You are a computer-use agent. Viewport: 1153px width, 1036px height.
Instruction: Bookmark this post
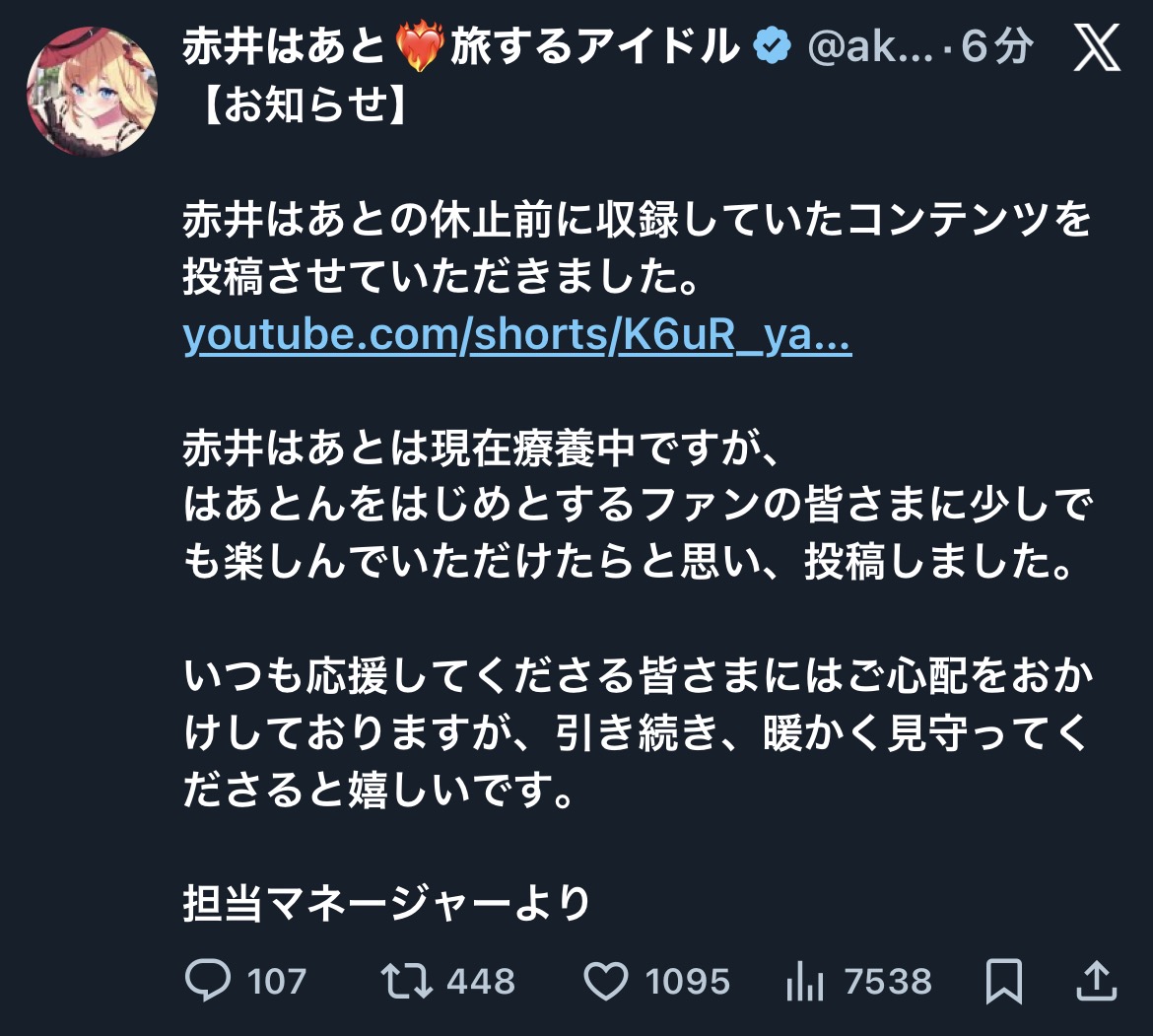coord(1004,981)
